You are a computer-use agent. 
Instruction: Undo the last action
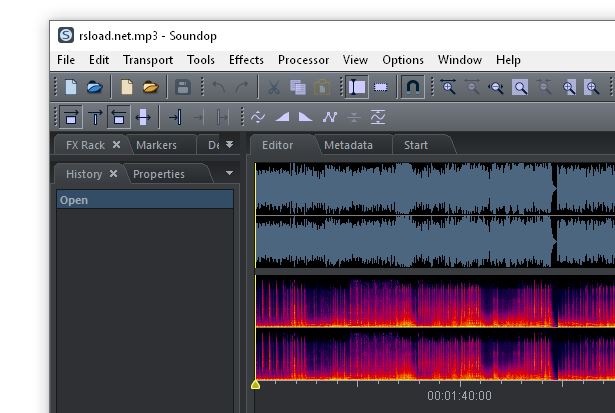coord(218,87)
